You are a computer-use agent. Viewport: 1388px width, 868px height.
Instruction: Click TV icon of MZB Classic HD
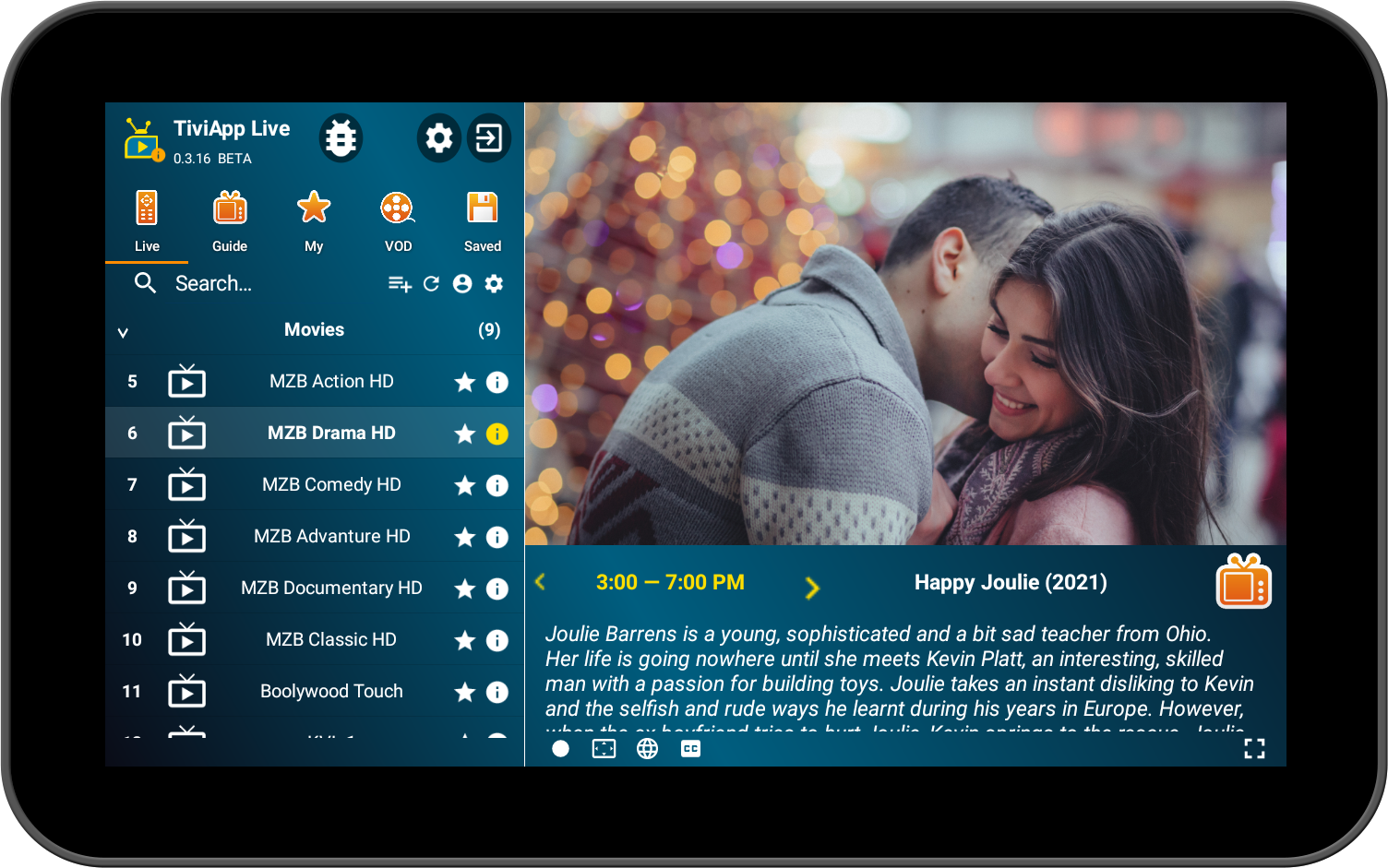click(186, 638)
